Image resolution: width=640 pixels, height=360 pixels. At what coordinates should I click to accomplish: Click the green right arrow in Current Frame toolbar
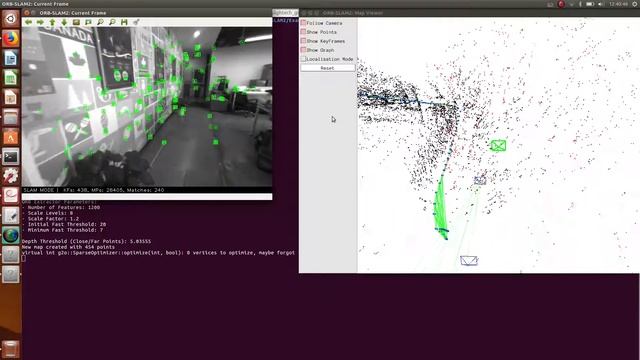(40, 22)
